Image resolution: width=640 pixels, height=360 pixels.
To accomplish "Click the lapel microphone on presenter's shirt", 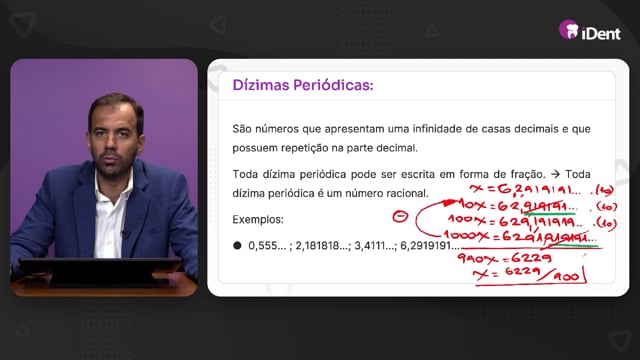I will click(126, 233).
